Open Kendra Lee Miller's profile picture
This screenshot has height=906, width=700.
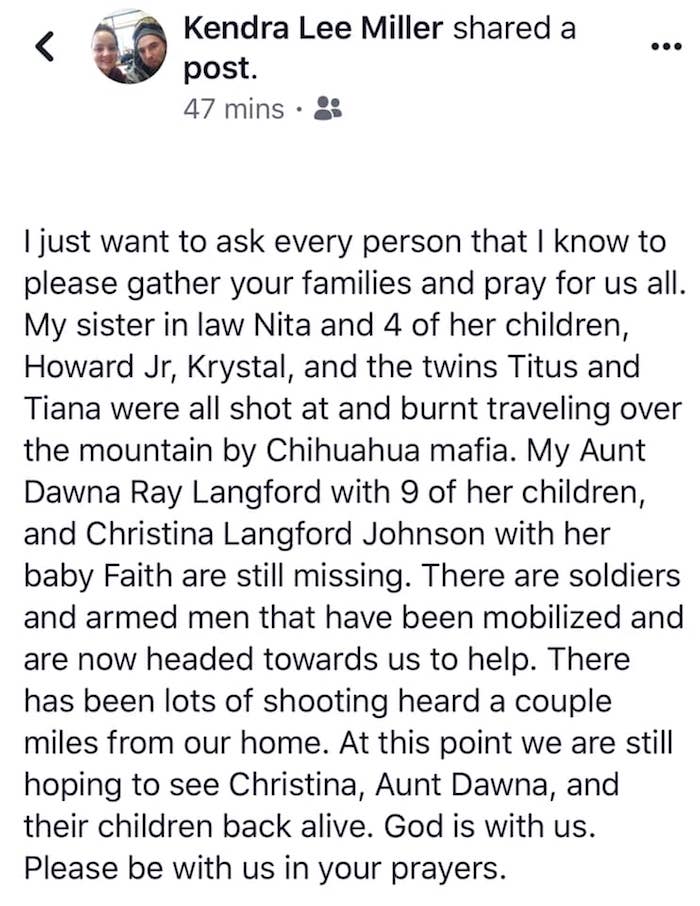click(129, 47)
